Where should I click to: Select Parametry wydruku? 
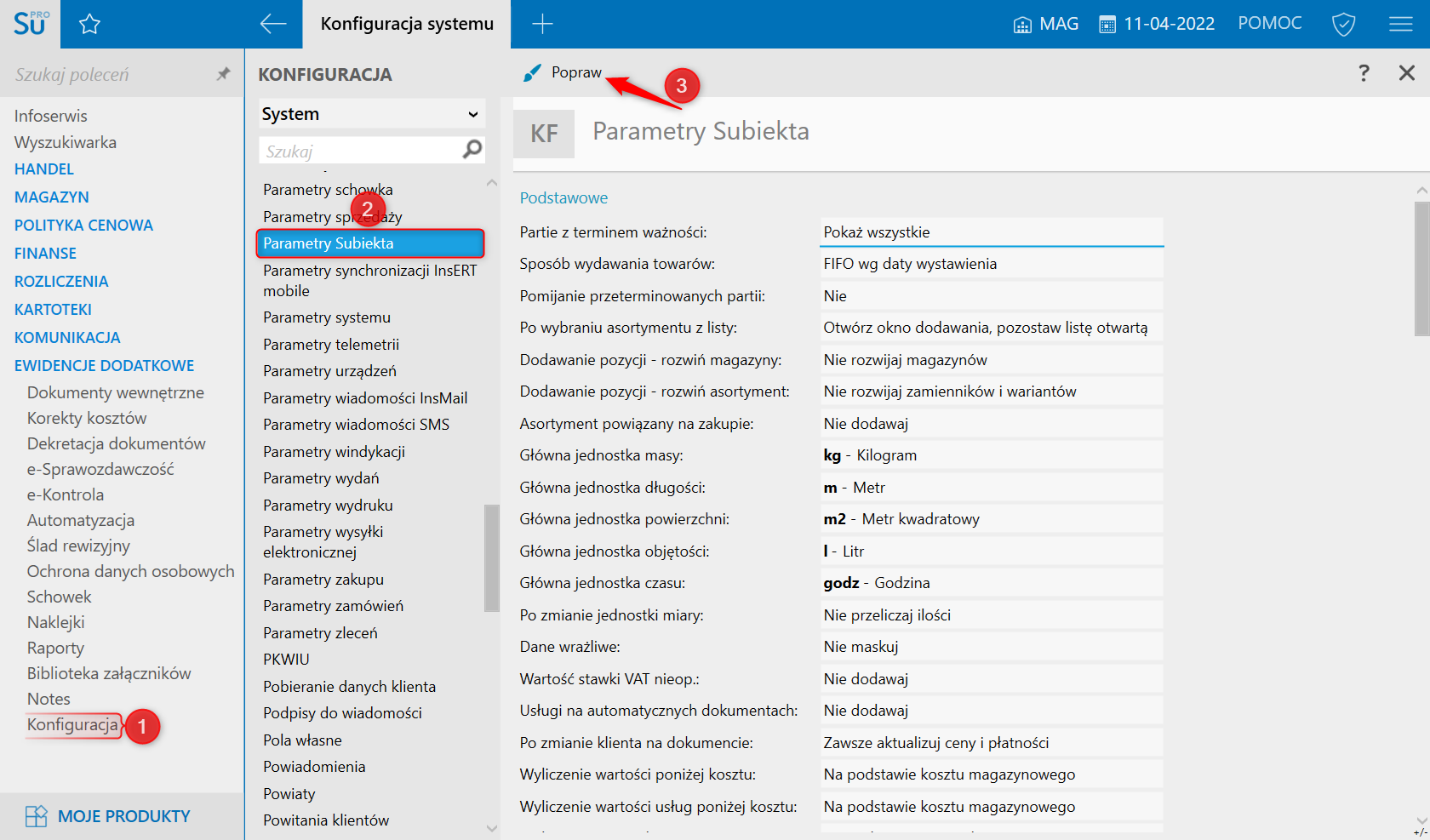click(328, 506)
